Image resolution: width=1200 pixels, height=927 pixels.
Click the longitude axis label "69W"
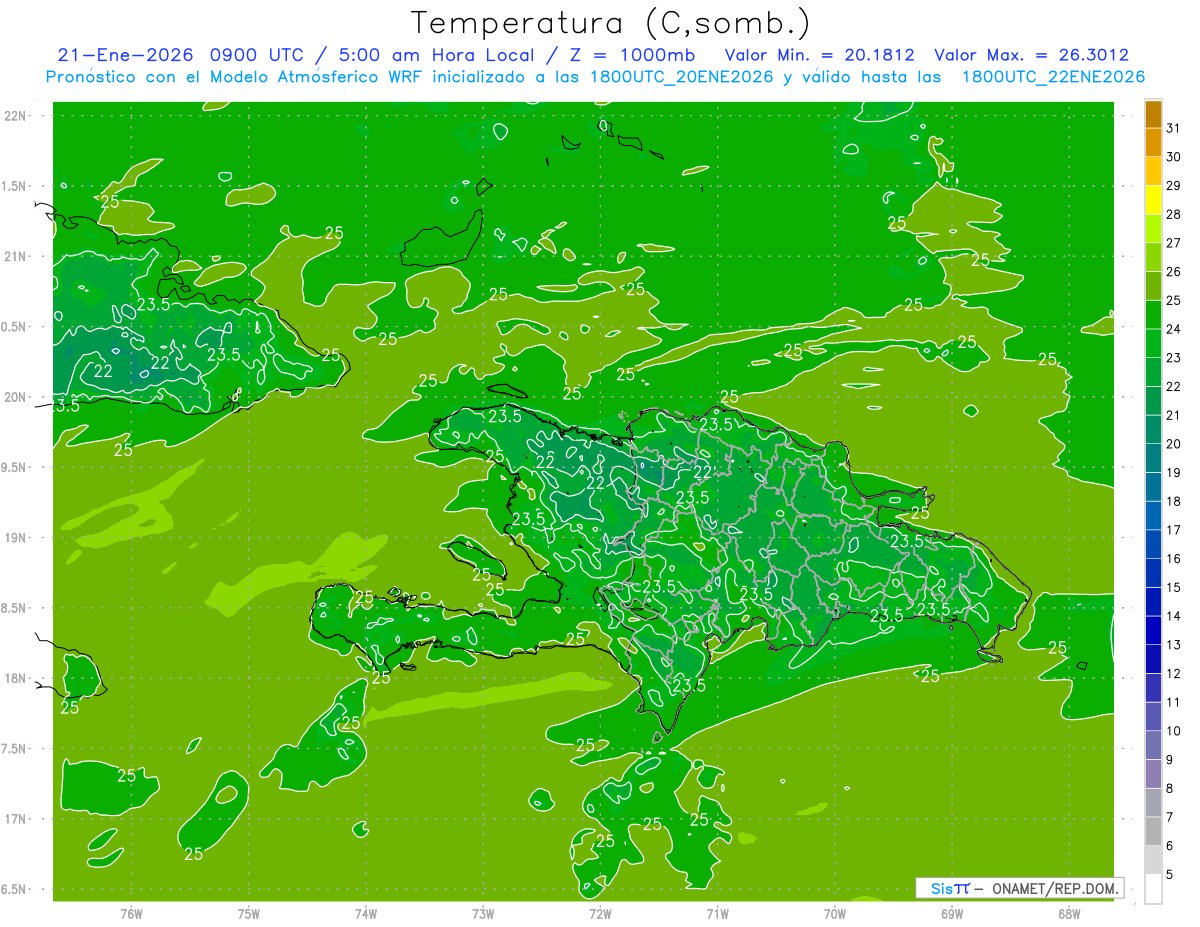tap(952, 914)
